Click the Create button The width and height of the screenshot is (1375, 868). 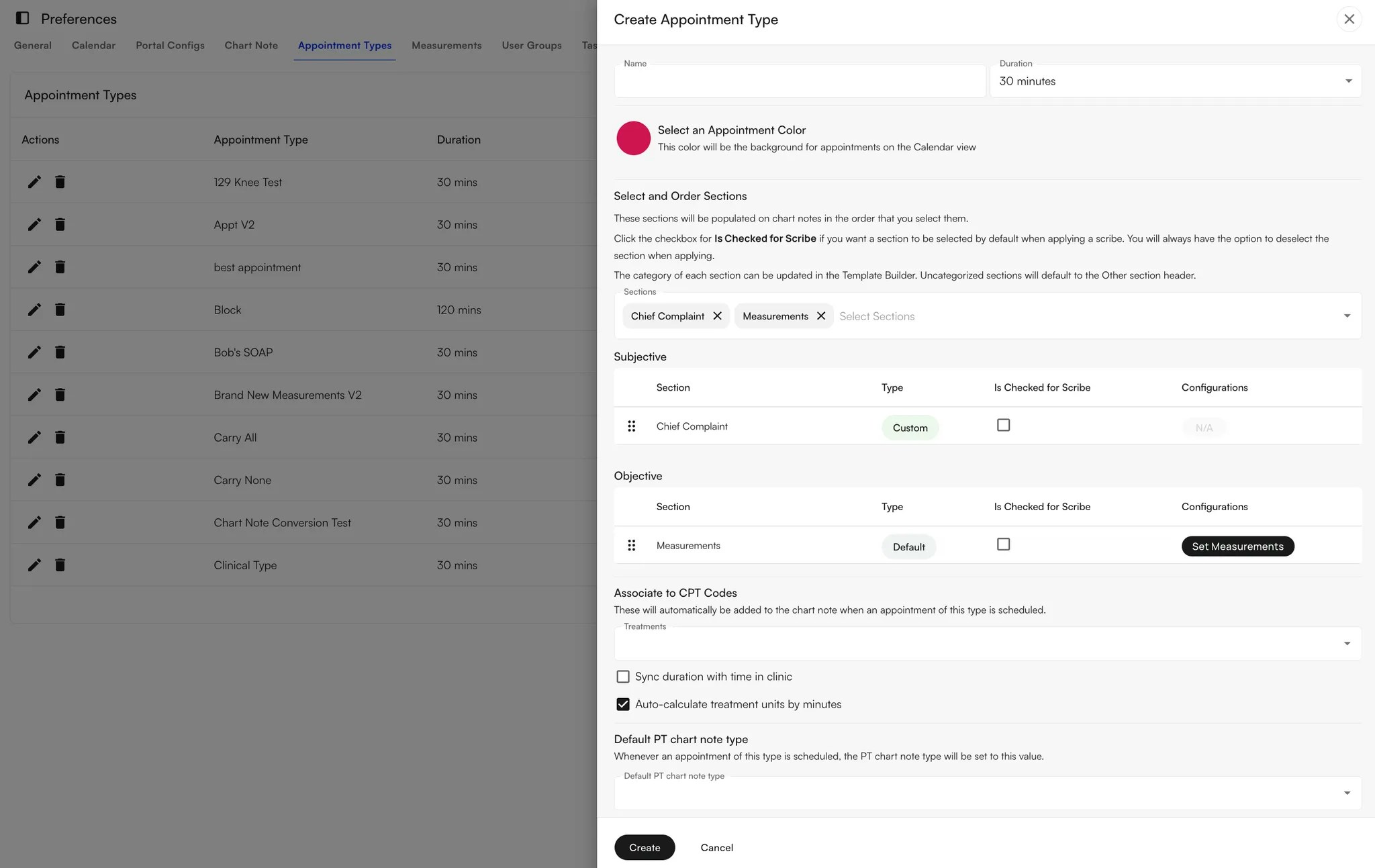(645, 847)
